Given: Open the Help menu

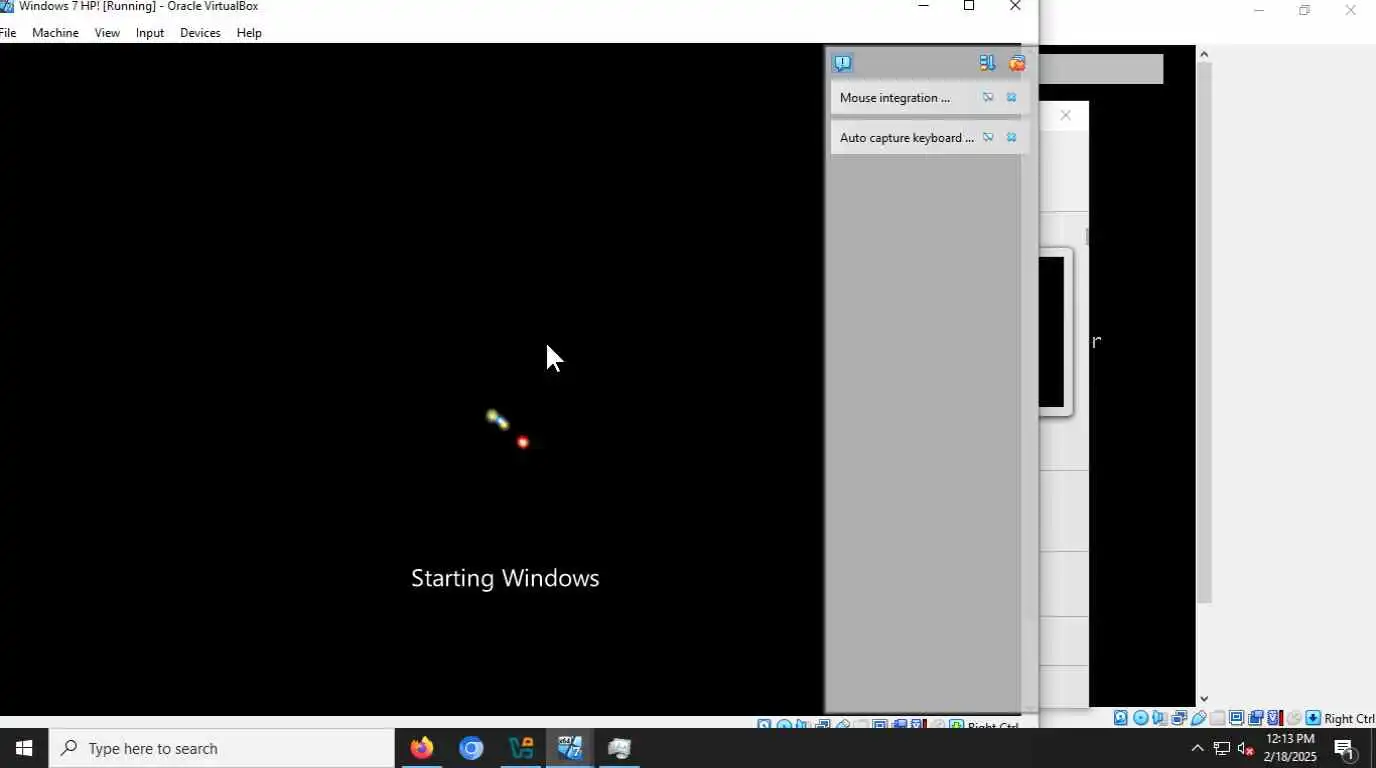Looking at the screenshot, I should (x=249, y=33).
